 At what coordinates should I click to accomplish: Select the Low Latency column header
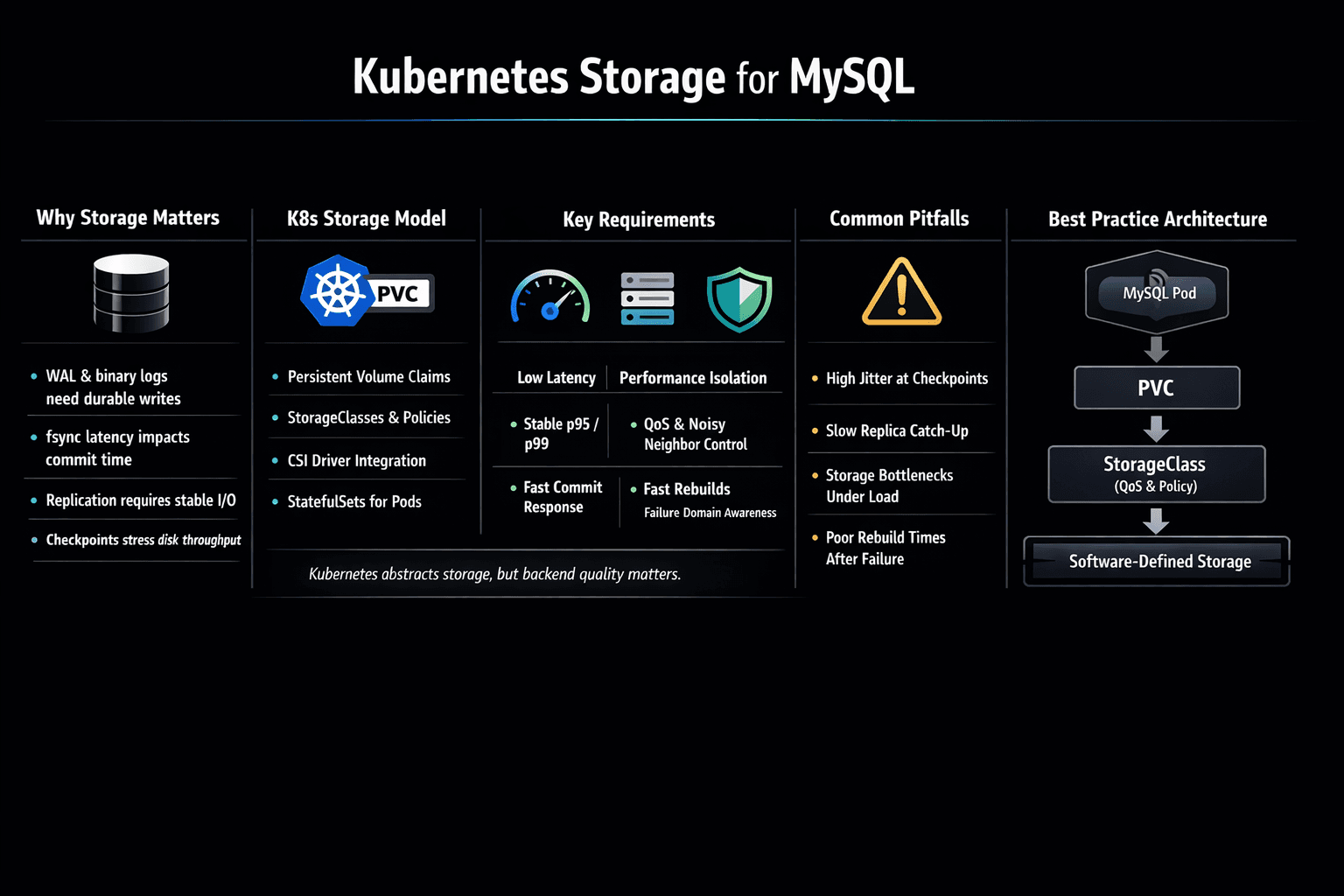(556, 378)
